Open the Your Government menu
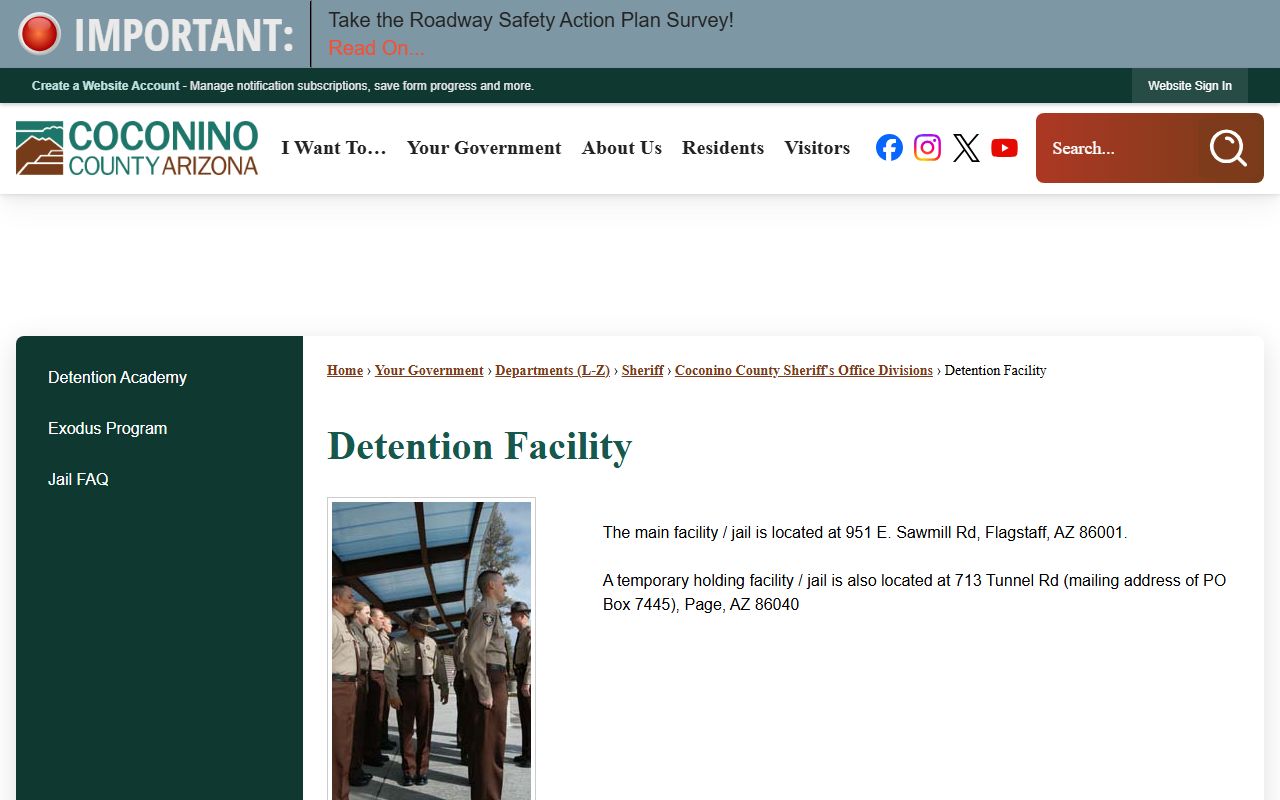Viewport: 1280px width, 800px height. click(484, 148)
